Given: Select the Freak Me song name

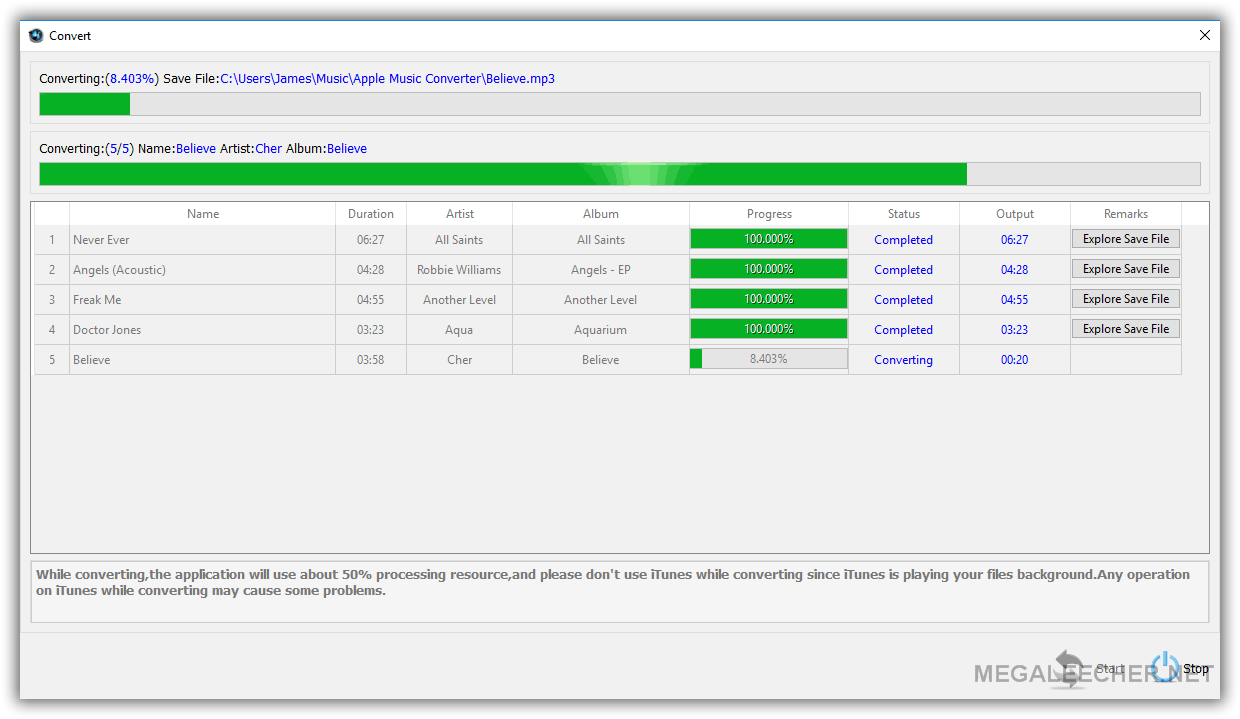Looking at the screenshot, I should [x=97, y=300].
